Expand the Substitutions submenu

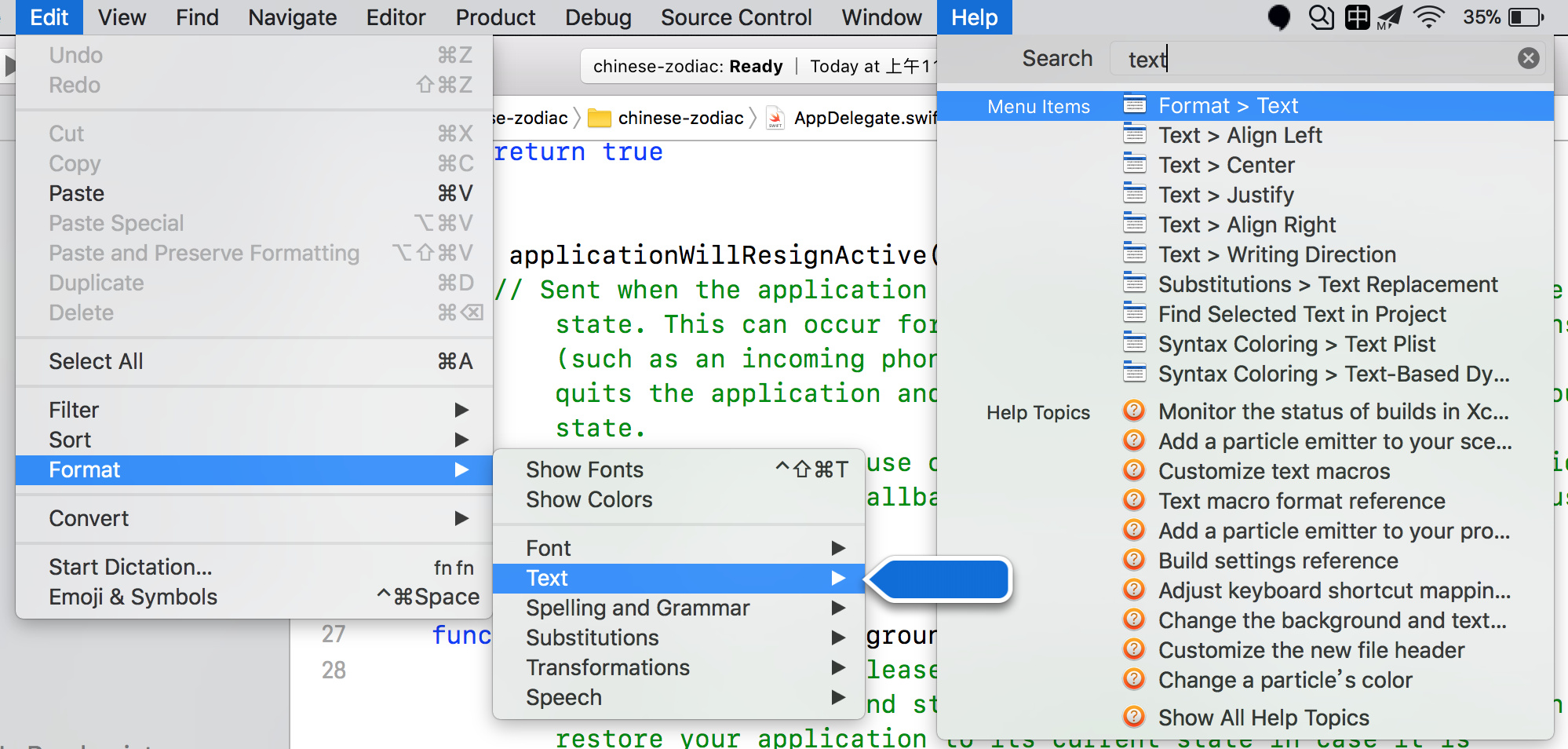click(x=679, y=638)
